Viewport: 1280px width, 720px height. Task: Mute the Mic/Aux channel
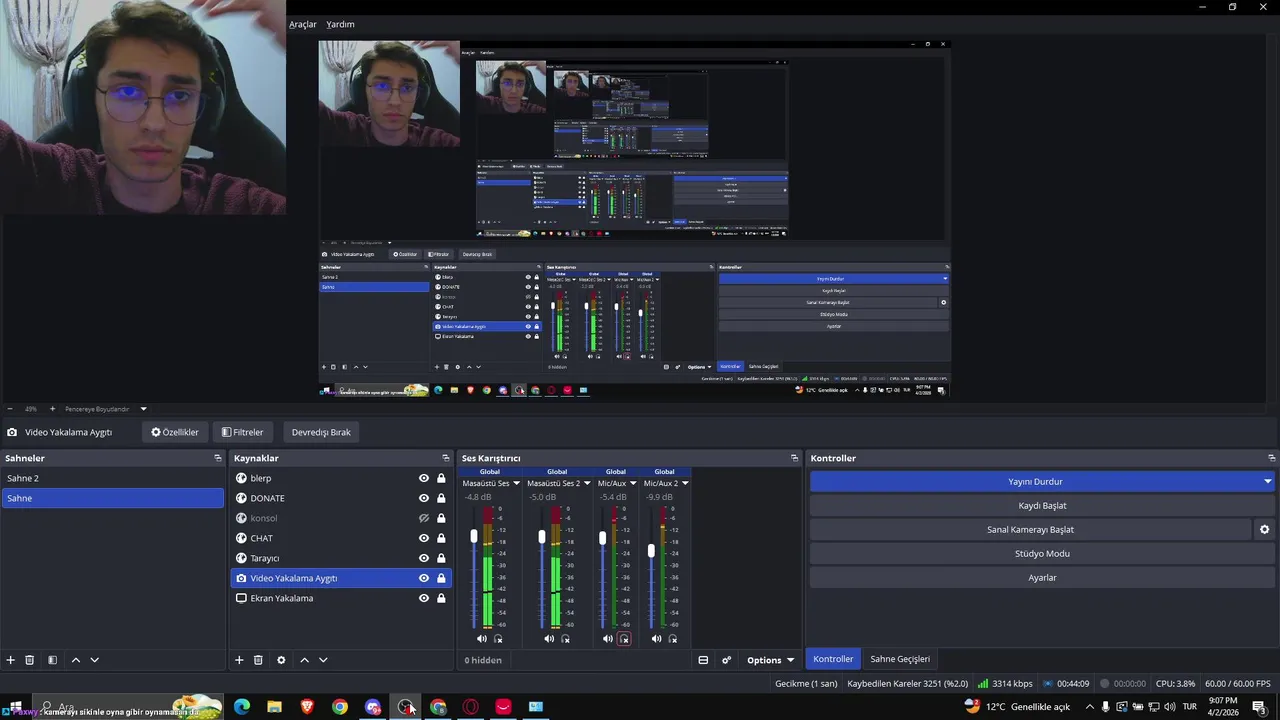tap(608, 639)
